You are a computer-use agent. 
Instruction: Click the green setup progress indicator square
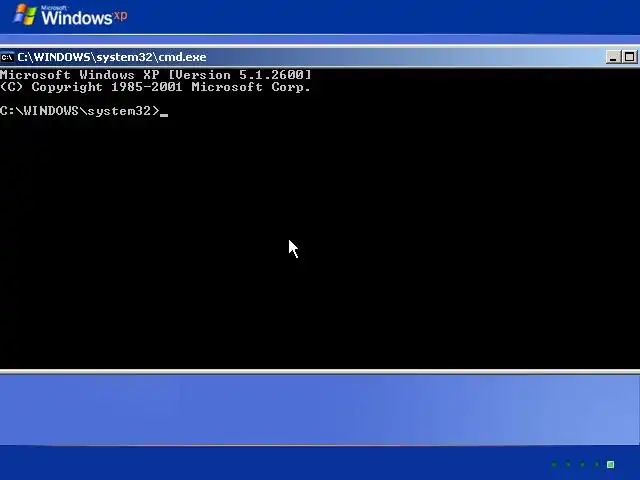pyautogui.click(x=611, y=464)
